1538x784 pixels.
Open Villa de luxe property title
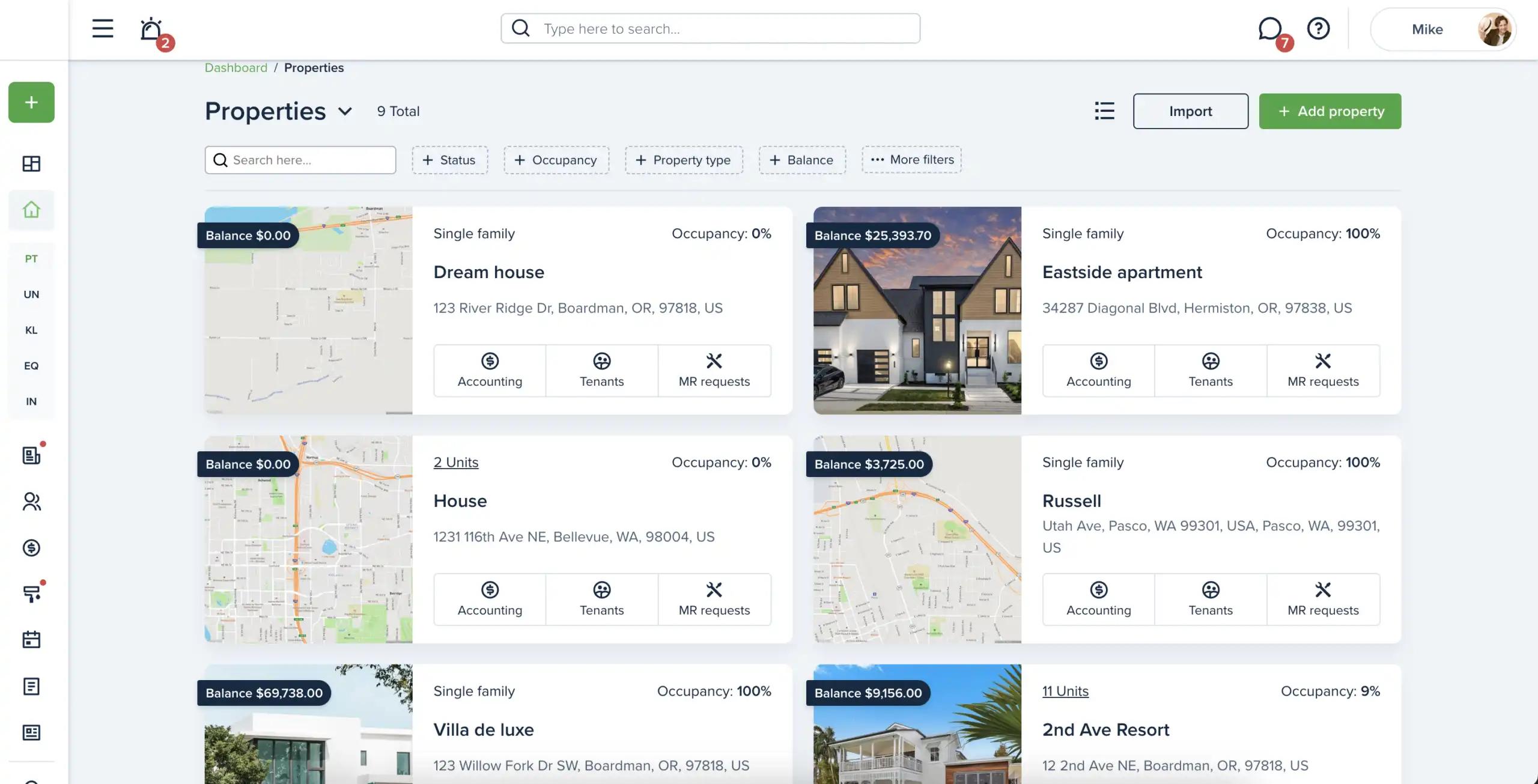click(x=484, y=730)
